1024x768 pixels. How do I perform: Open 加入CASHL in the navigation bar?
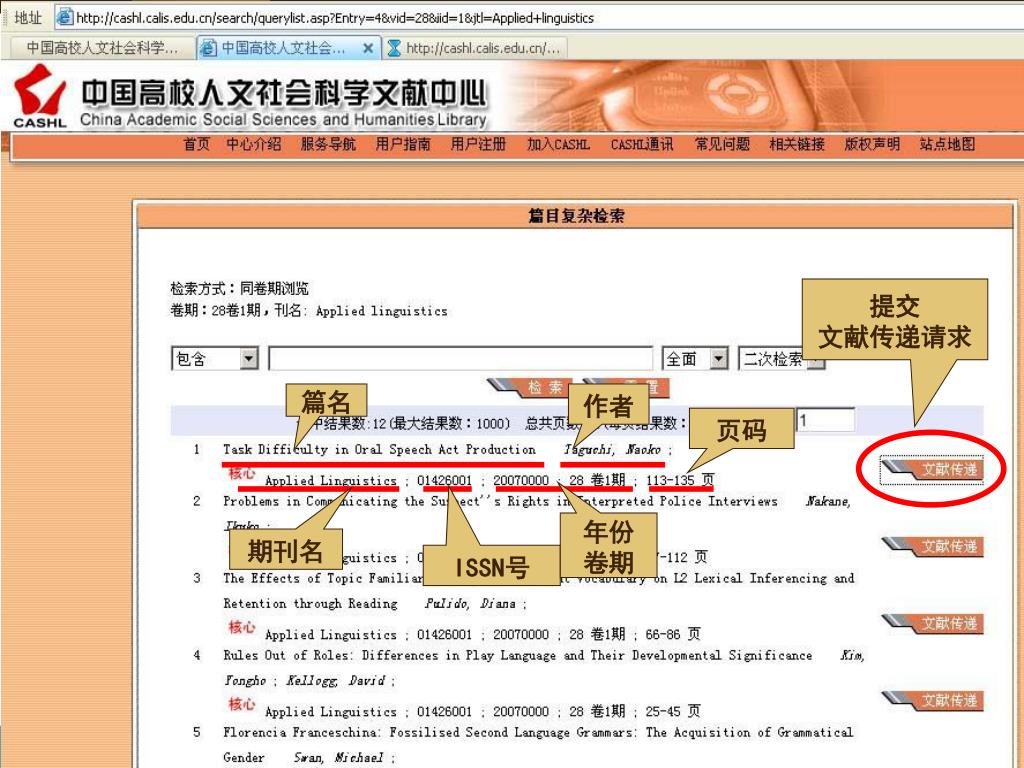pyautogui.click(x=558, y=144)
